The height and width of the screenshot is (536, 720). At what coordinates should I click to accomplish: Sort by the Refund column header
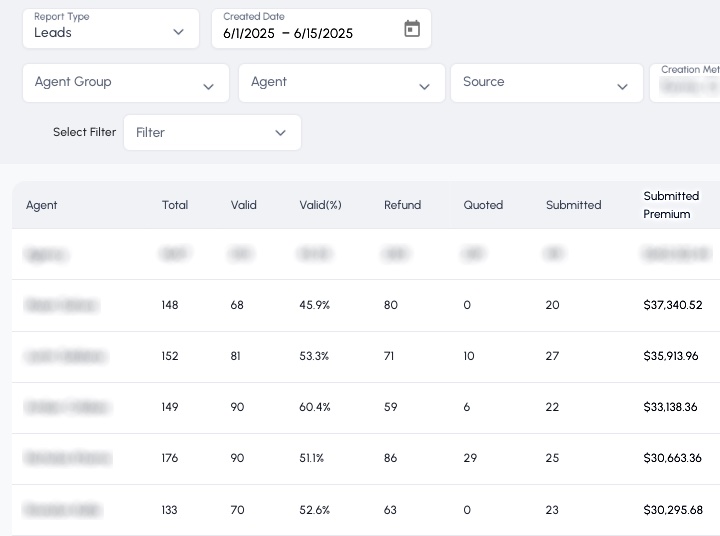point(402,205)
